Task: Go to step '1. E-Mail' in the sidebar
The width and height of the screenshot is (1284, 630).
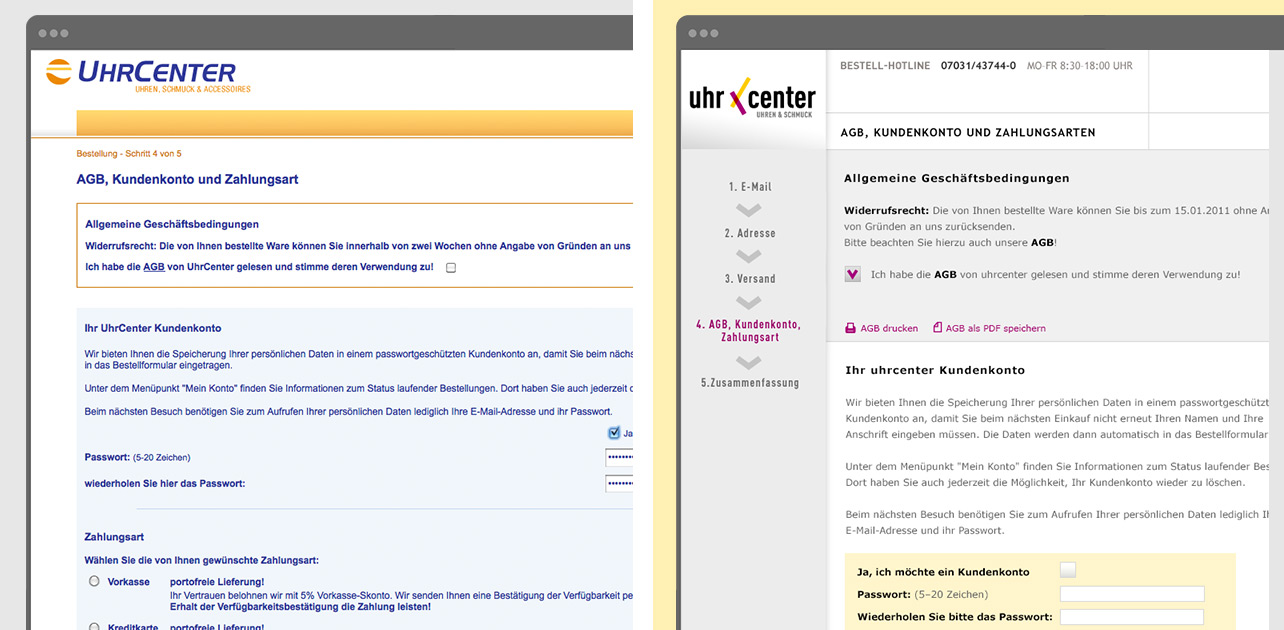Action: click(x=750, y=187)
